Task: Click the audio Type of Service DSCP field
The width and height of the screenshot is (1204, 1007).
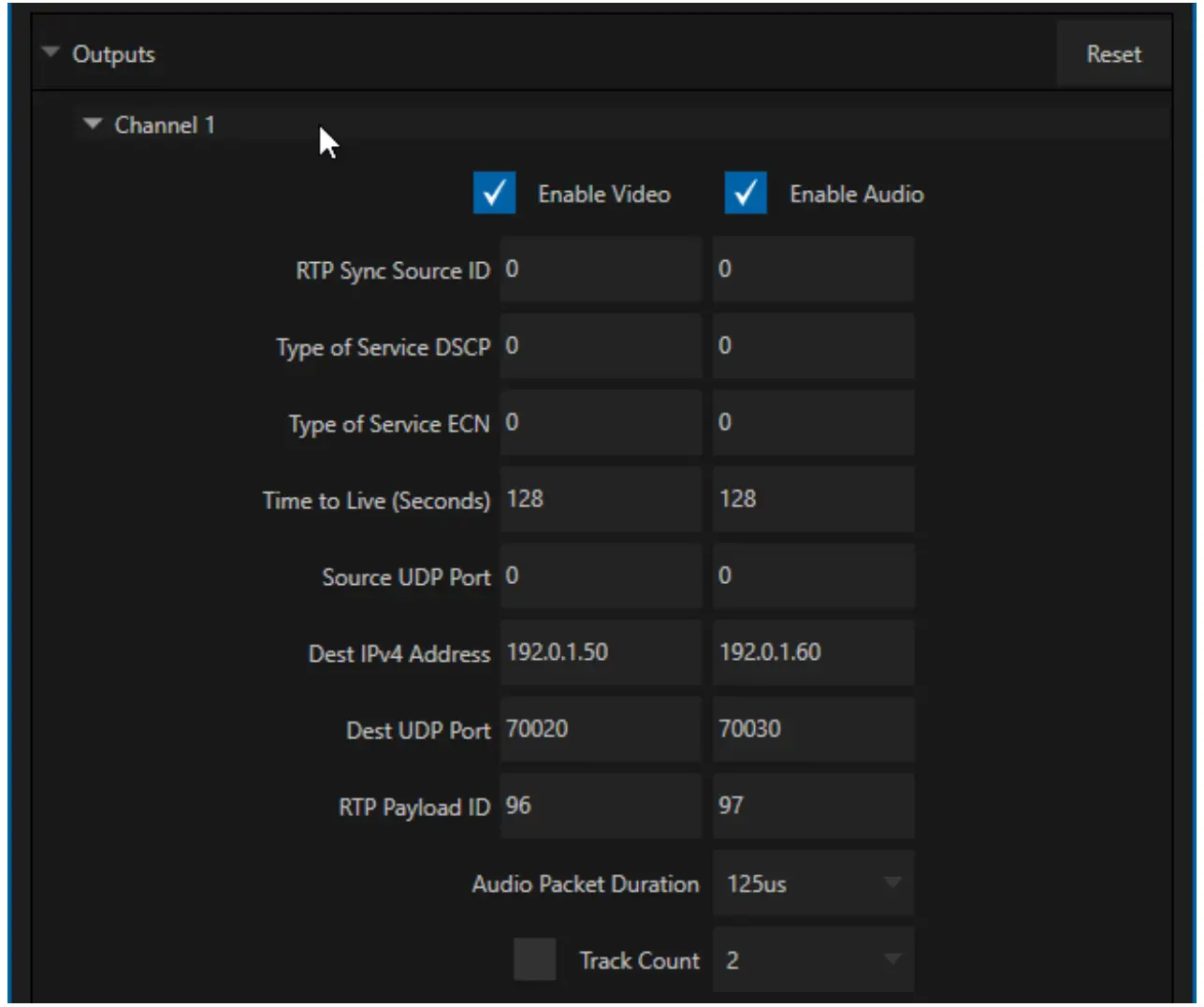Action: pyautogui.click(x=812, y=345)
